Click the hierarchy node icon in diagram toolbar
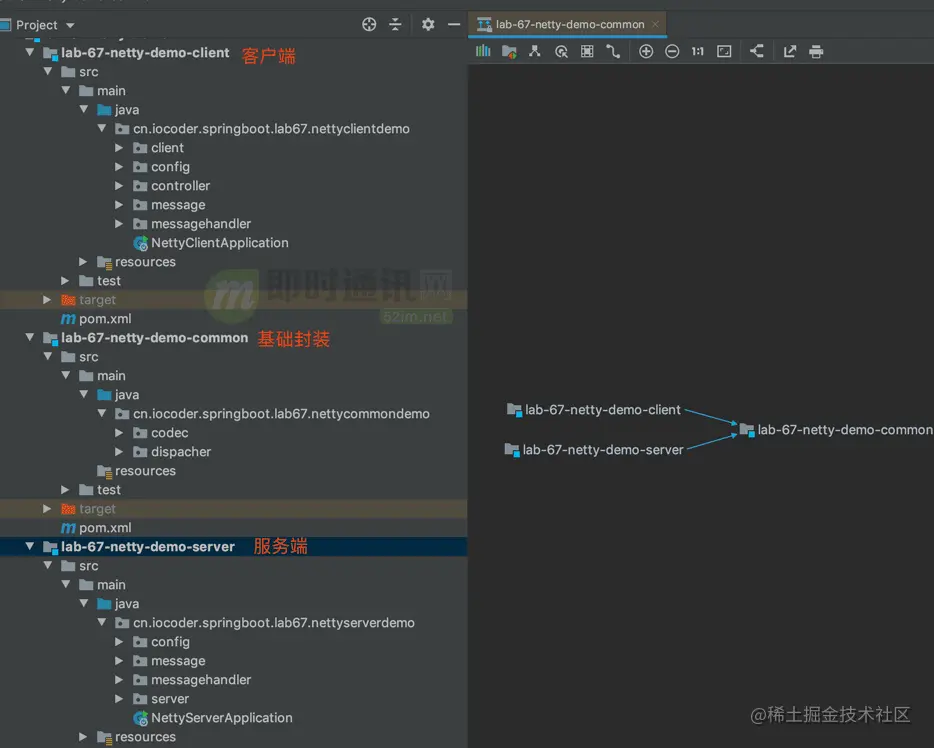This screenshot has height=748, width=934. [535, 51]
